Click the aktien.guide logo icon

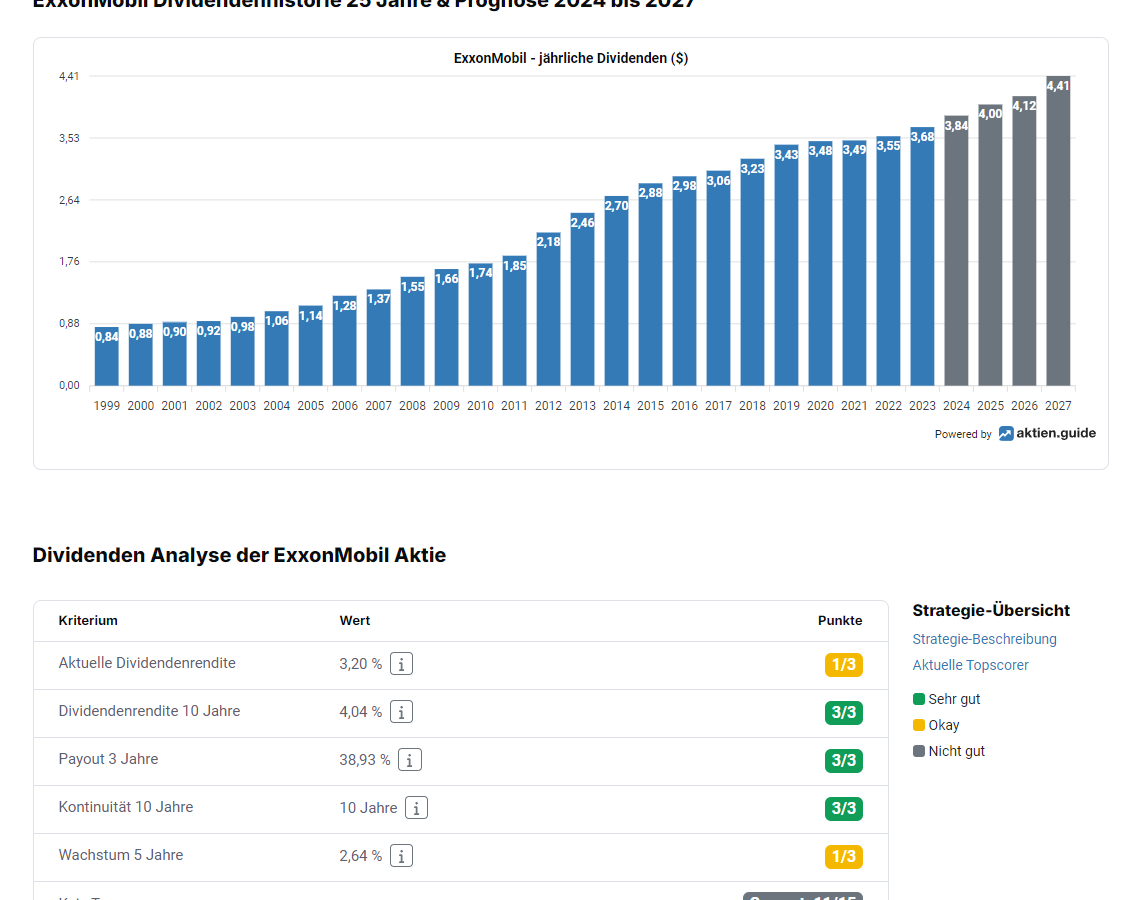(1006, 434)
